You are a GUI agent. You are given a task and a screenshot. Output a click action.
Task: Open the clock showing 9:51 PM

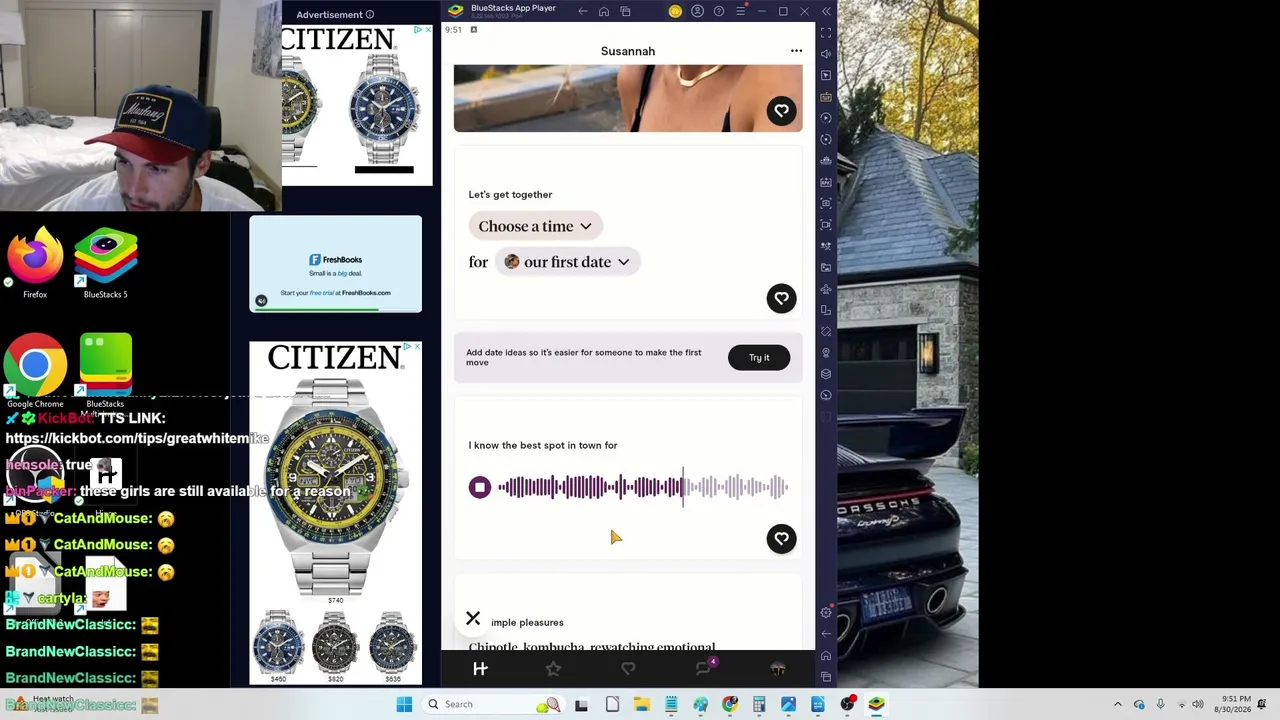pyautogui.click(x=1234, y=704)
